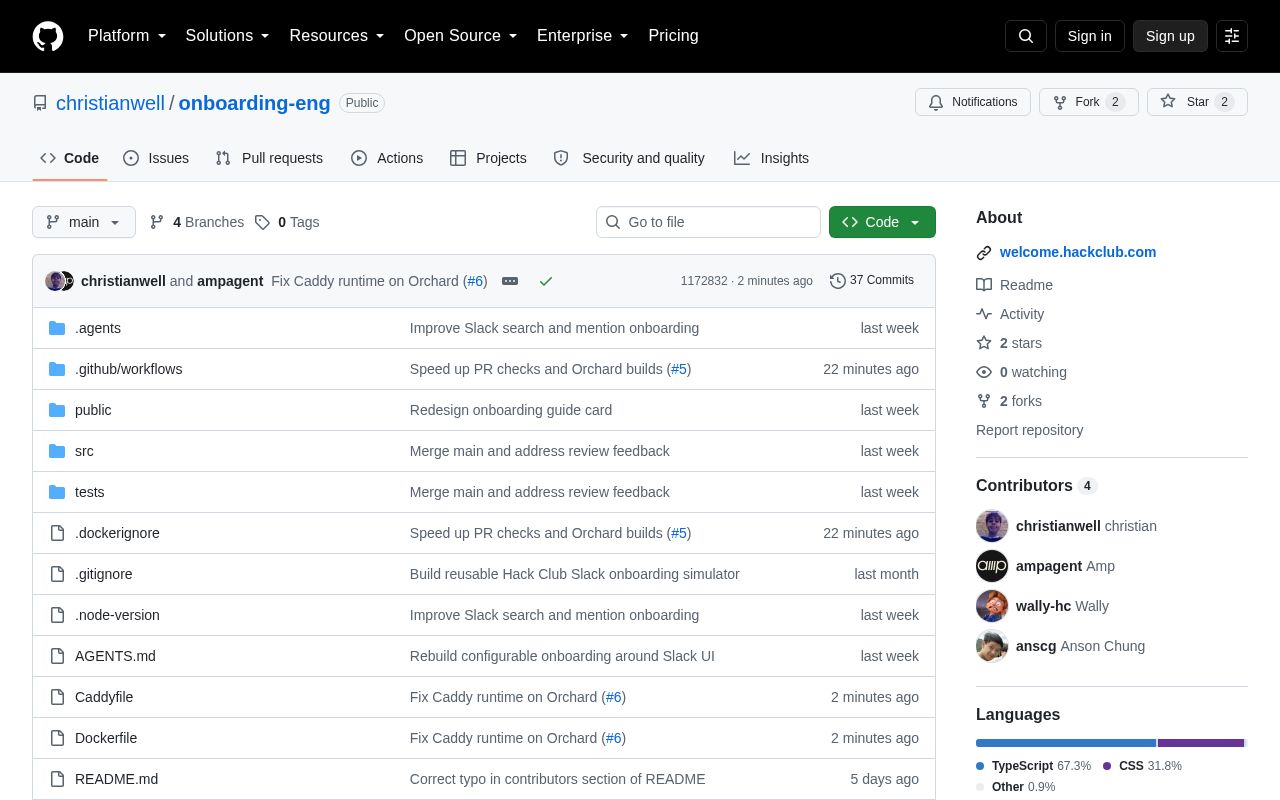Star the onboarding-eng repository

[x=1197, y=102]
